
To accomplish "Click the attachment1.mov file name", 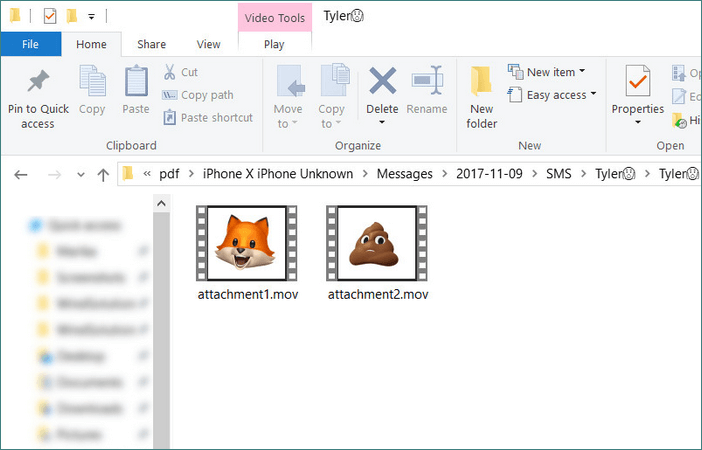I will pos(248,294).
